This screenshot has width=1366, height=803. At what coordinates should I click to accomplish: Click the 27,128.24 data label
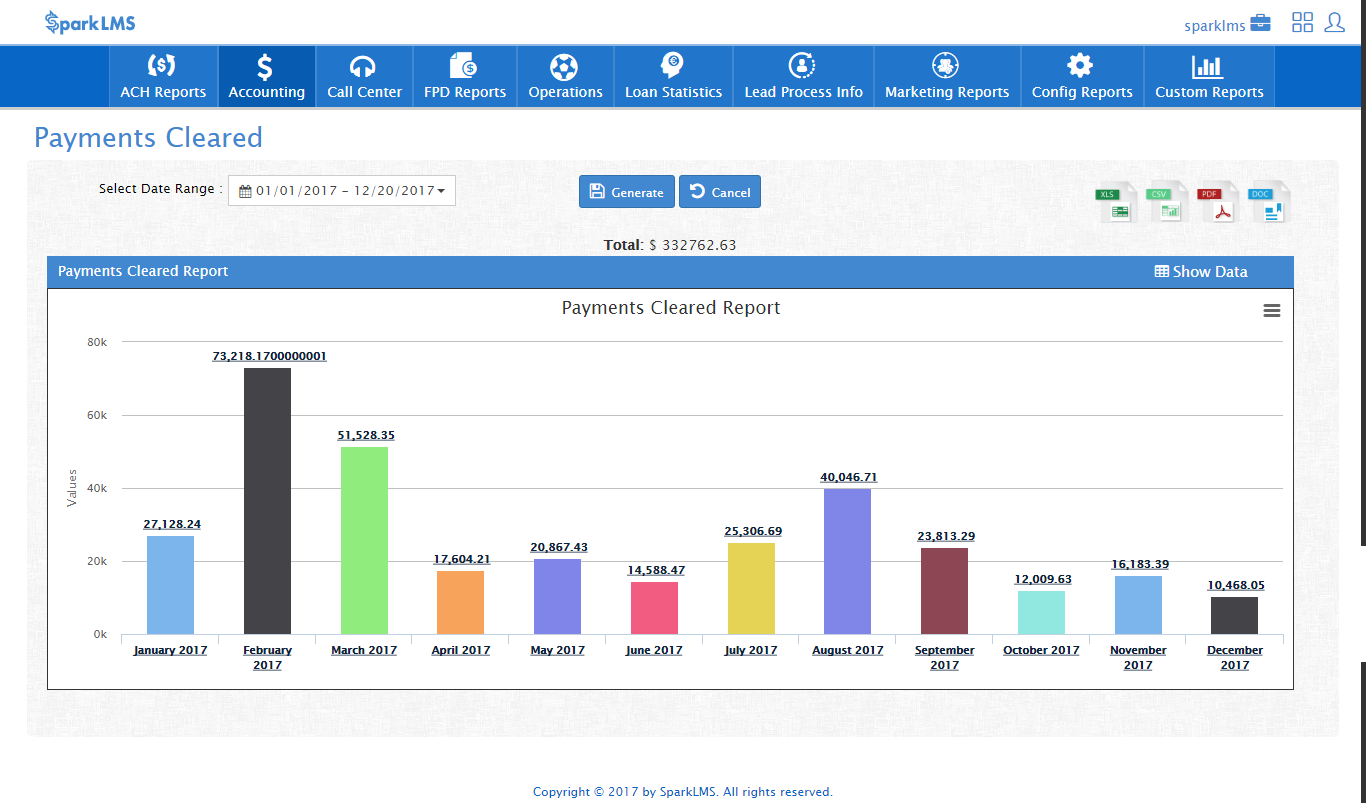[x=172, y=524]
